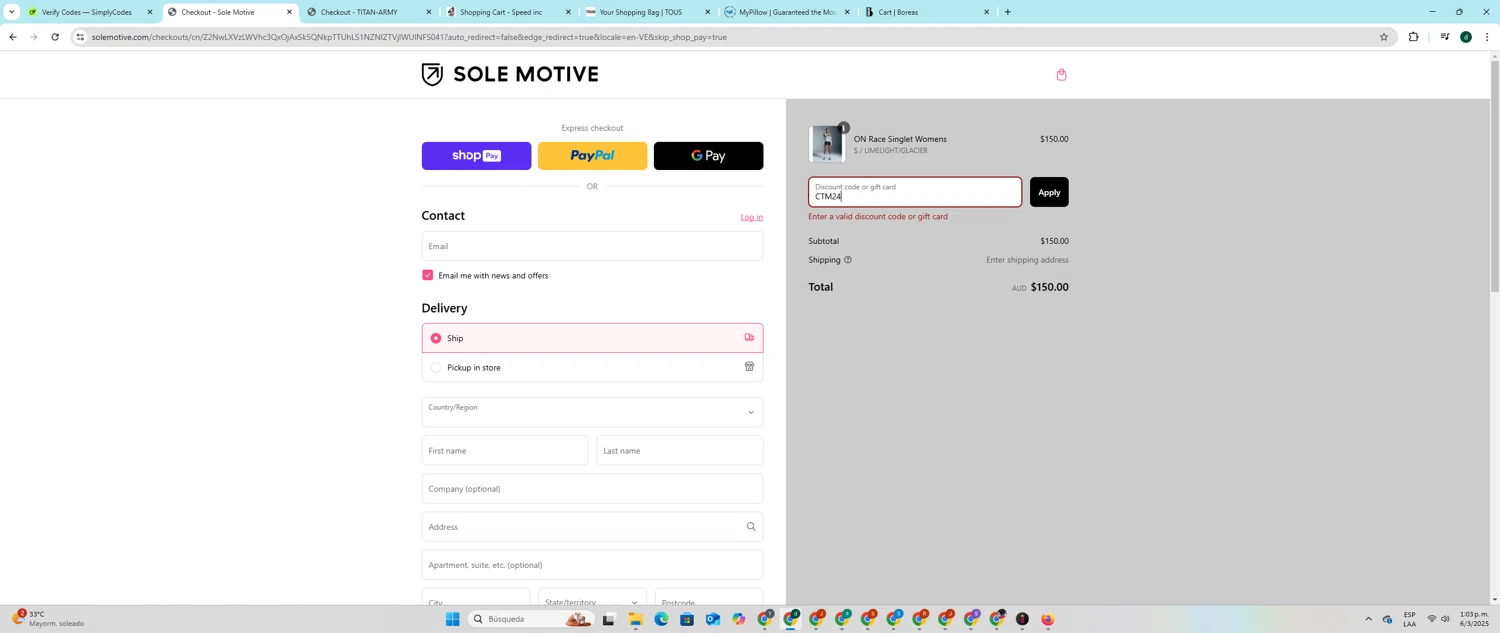Click the Apply discount button
1500x633 pixels.
(1049, 192)
